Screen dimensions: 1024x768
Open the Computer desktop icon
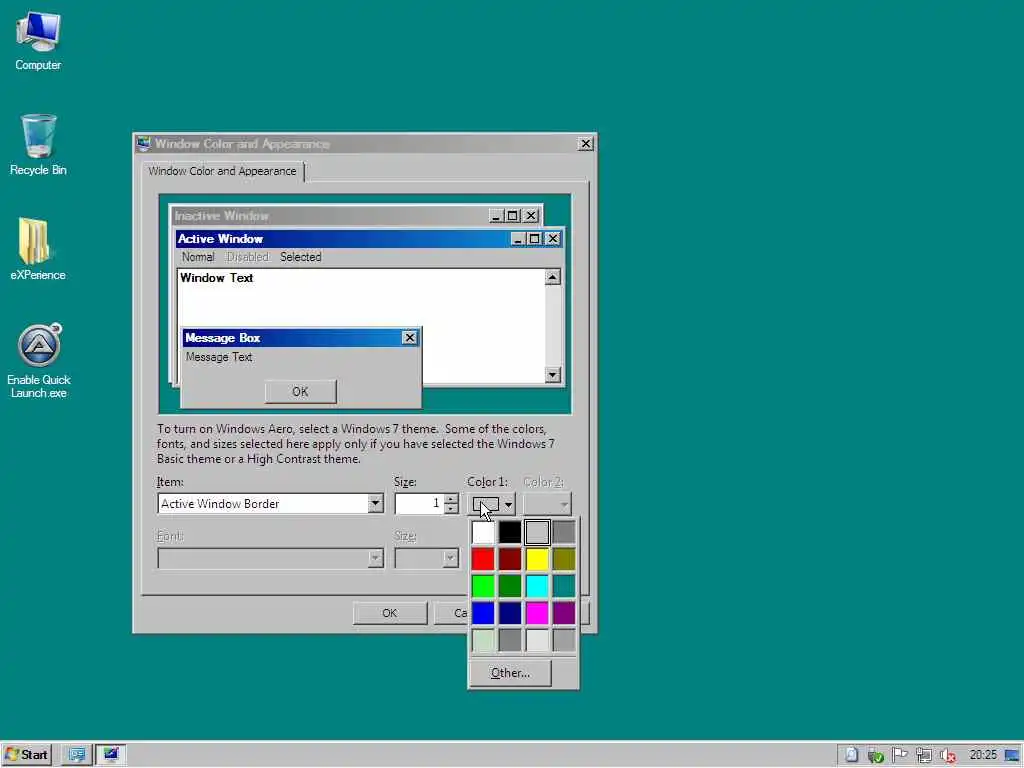38,40
